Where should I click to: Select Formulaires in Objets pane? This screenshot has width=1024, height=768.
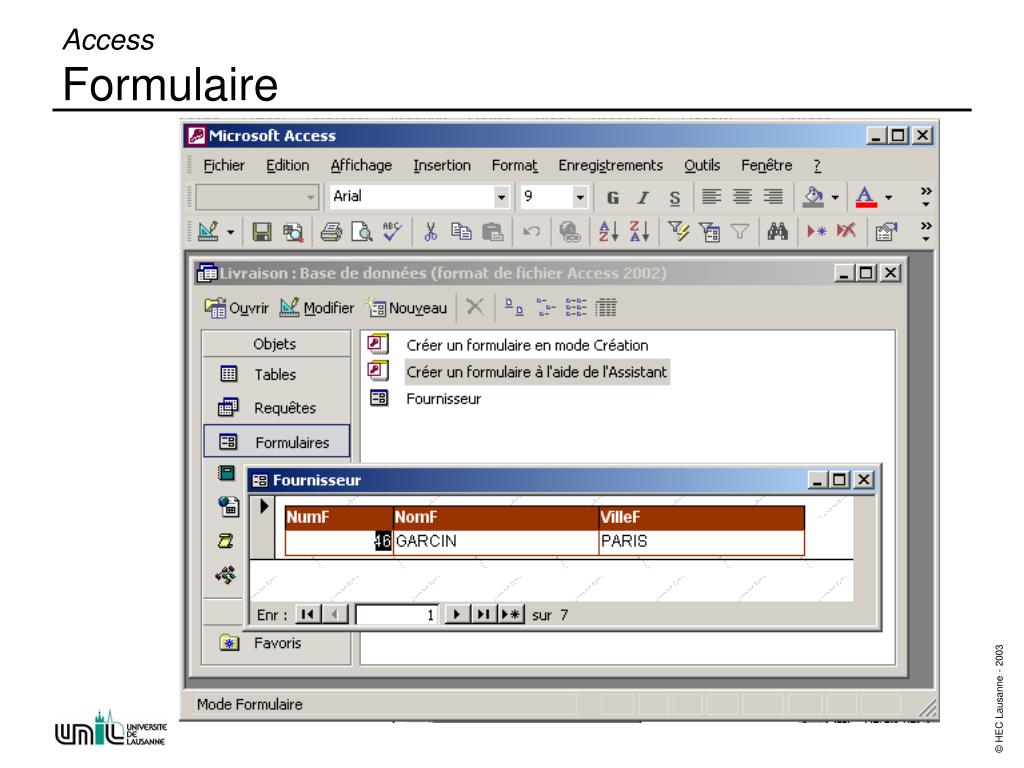pyautogui.click(x=276, y=442)
